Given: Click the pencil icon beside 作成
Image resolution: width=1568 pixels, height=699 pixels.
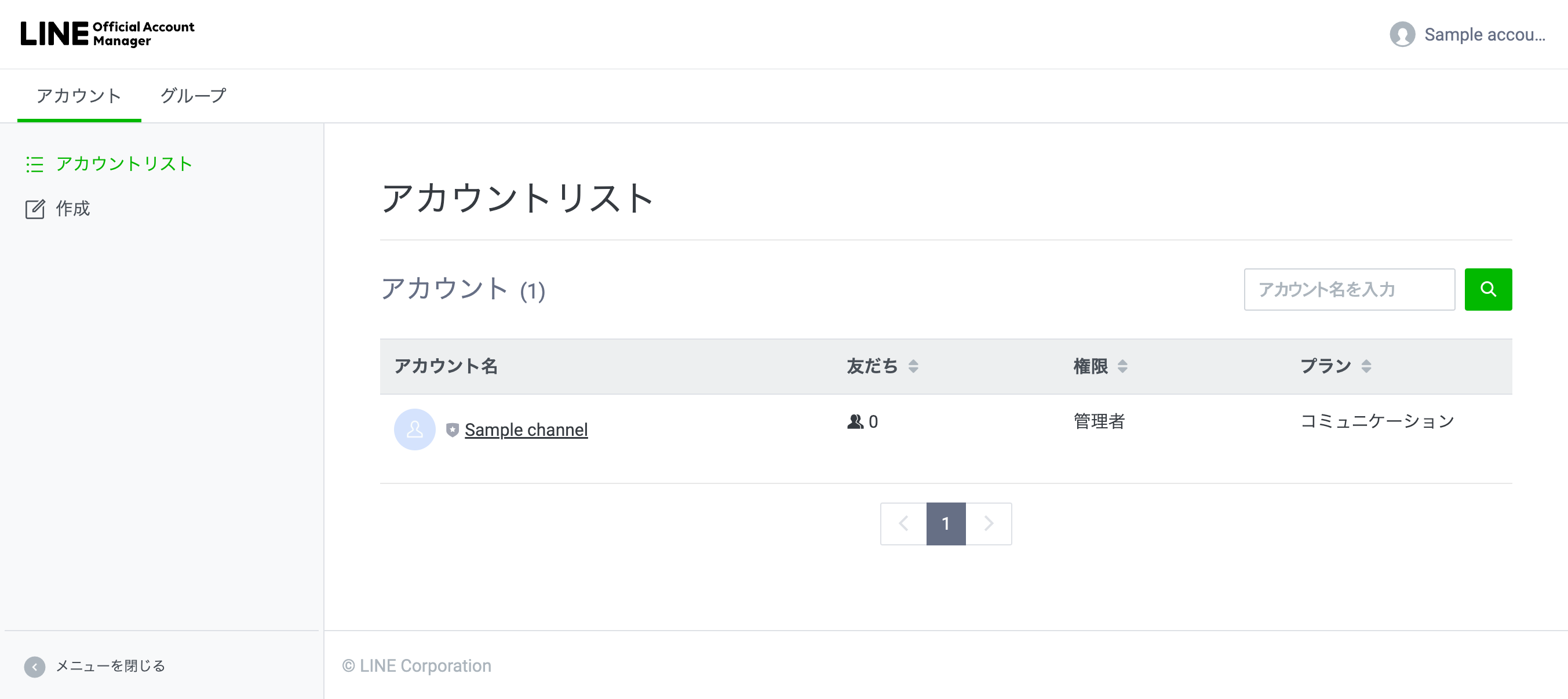Looking at the screenshot, I should (x=35, y=209).
